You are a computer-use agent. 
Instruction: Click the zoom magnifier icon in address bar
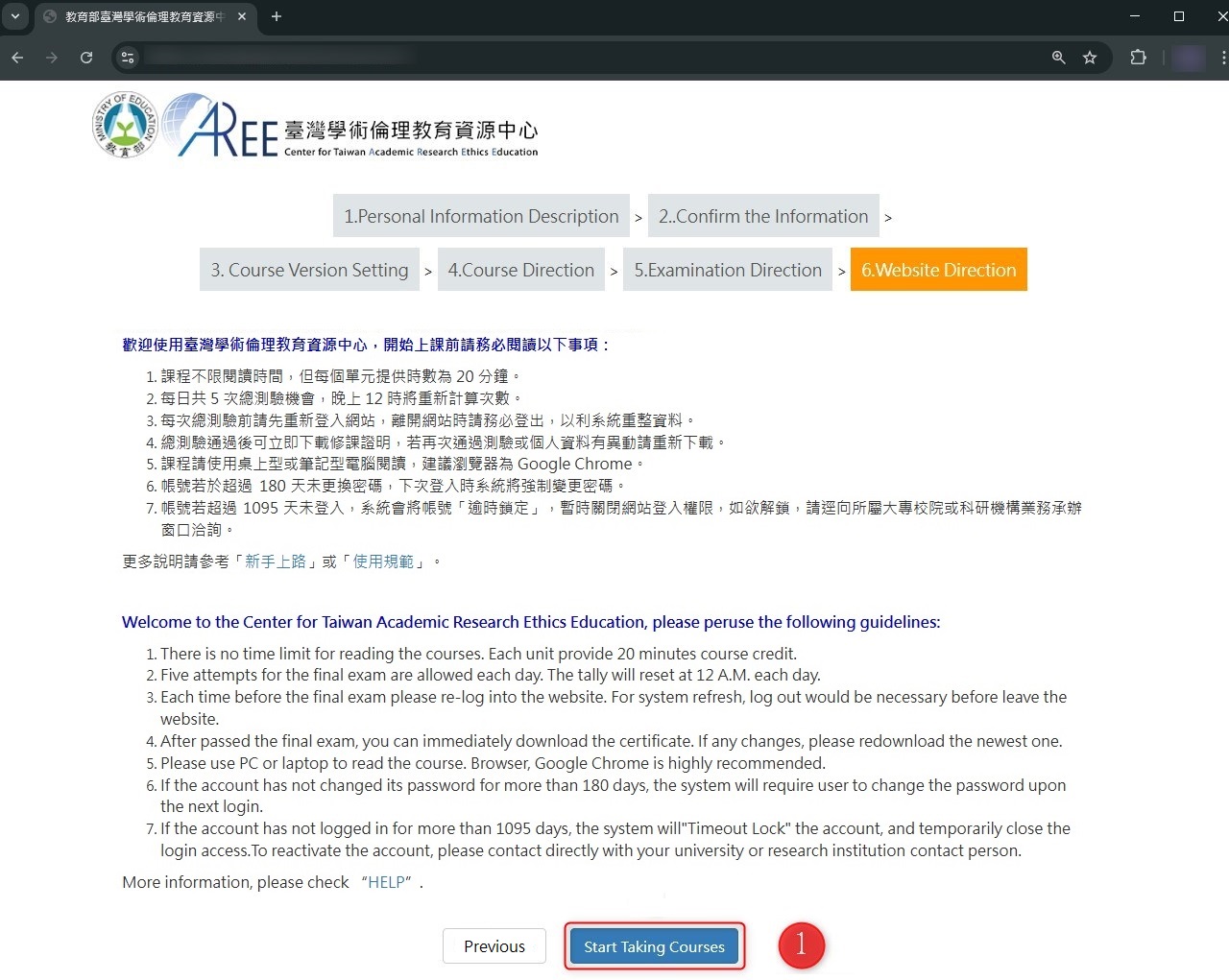(x=1058, y=58)
